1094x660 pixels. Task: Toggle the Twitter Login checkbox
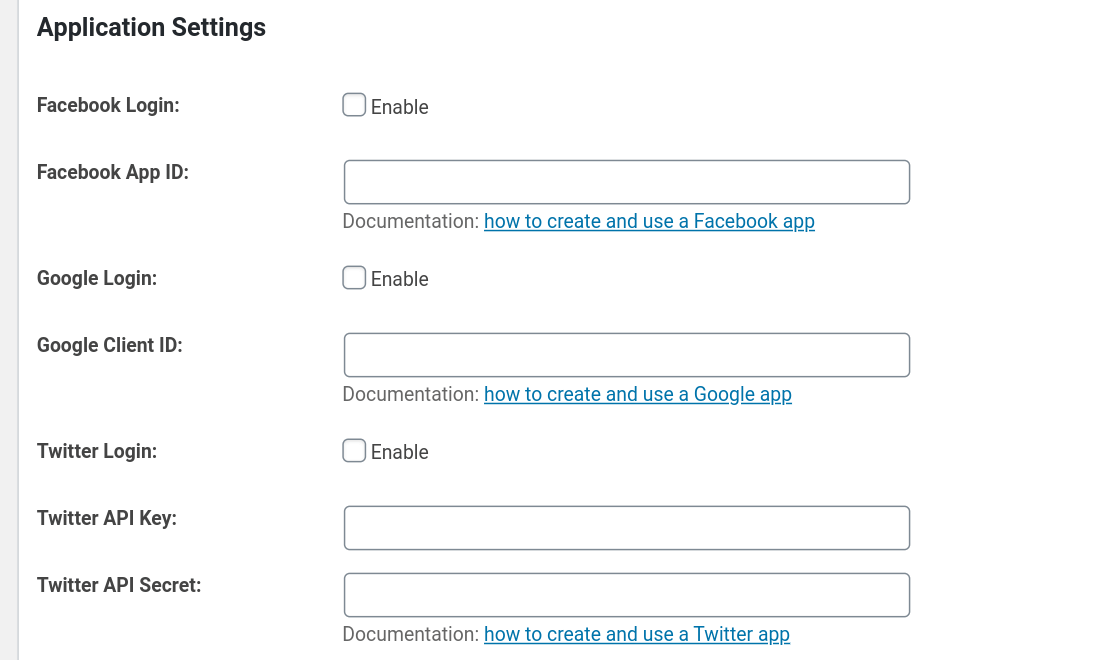click(354, 451)
